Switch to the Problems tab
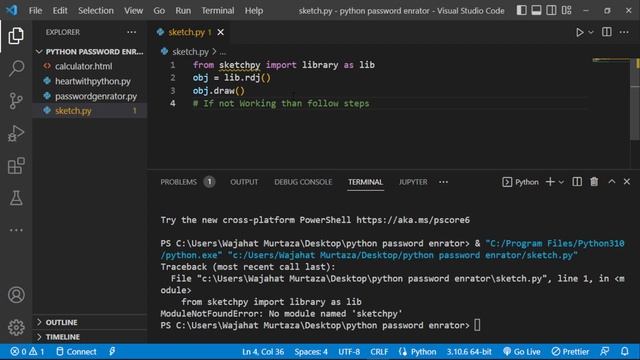The height and width of the screenshot is (360, 640). [178, 182]
